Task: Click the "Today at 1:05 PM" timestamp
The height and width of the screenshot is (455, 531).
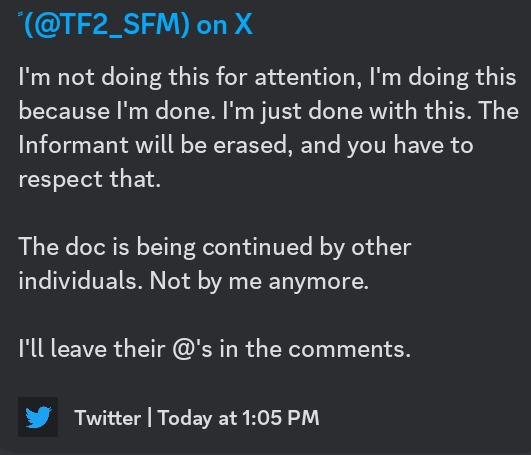Action: coord(238,418)
